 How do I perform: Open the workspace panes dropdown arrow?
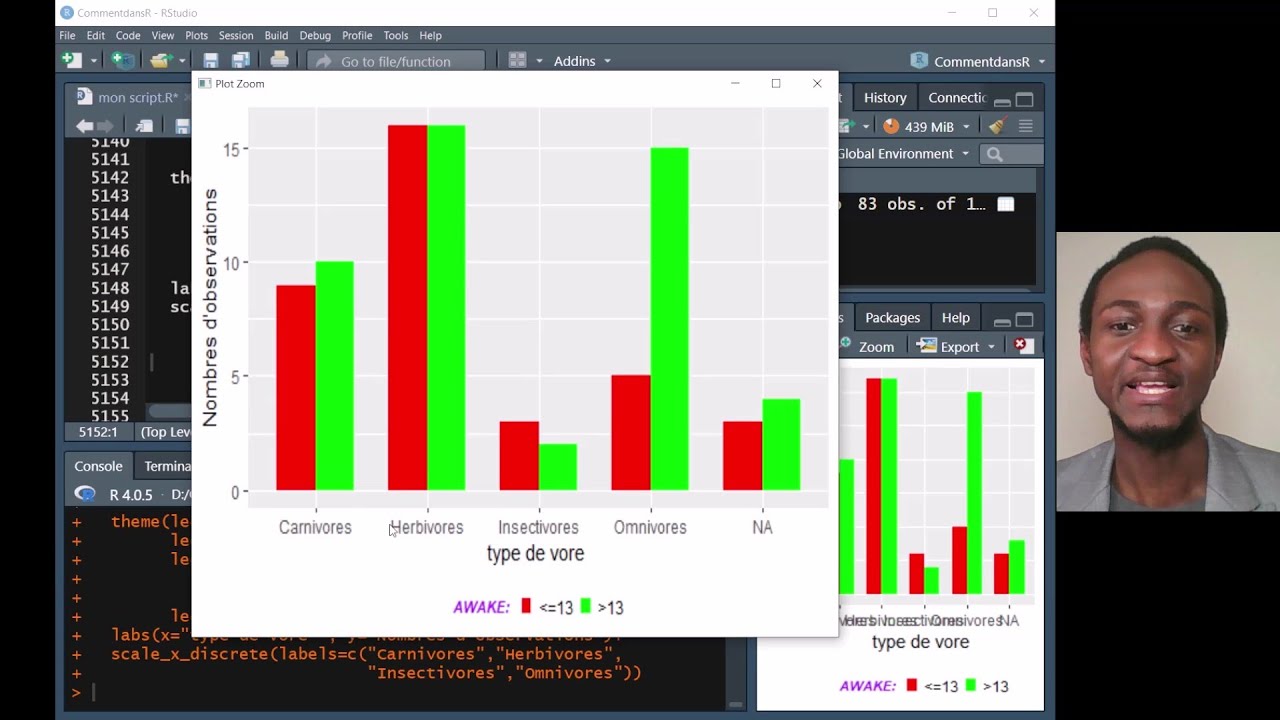[x=539, y=61]
